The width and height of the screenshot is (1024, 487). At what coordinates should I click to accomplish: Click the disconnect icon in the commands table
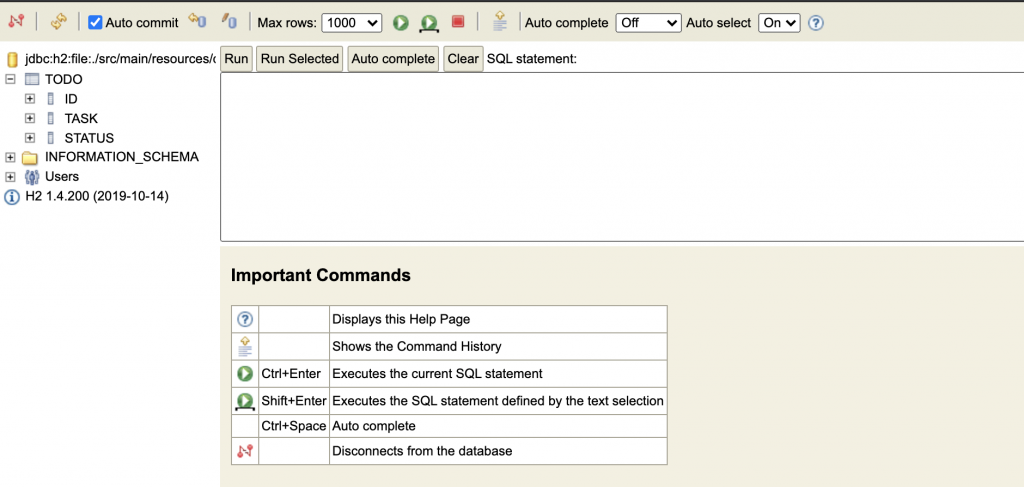pyautogui.click(x=245, y=450)
